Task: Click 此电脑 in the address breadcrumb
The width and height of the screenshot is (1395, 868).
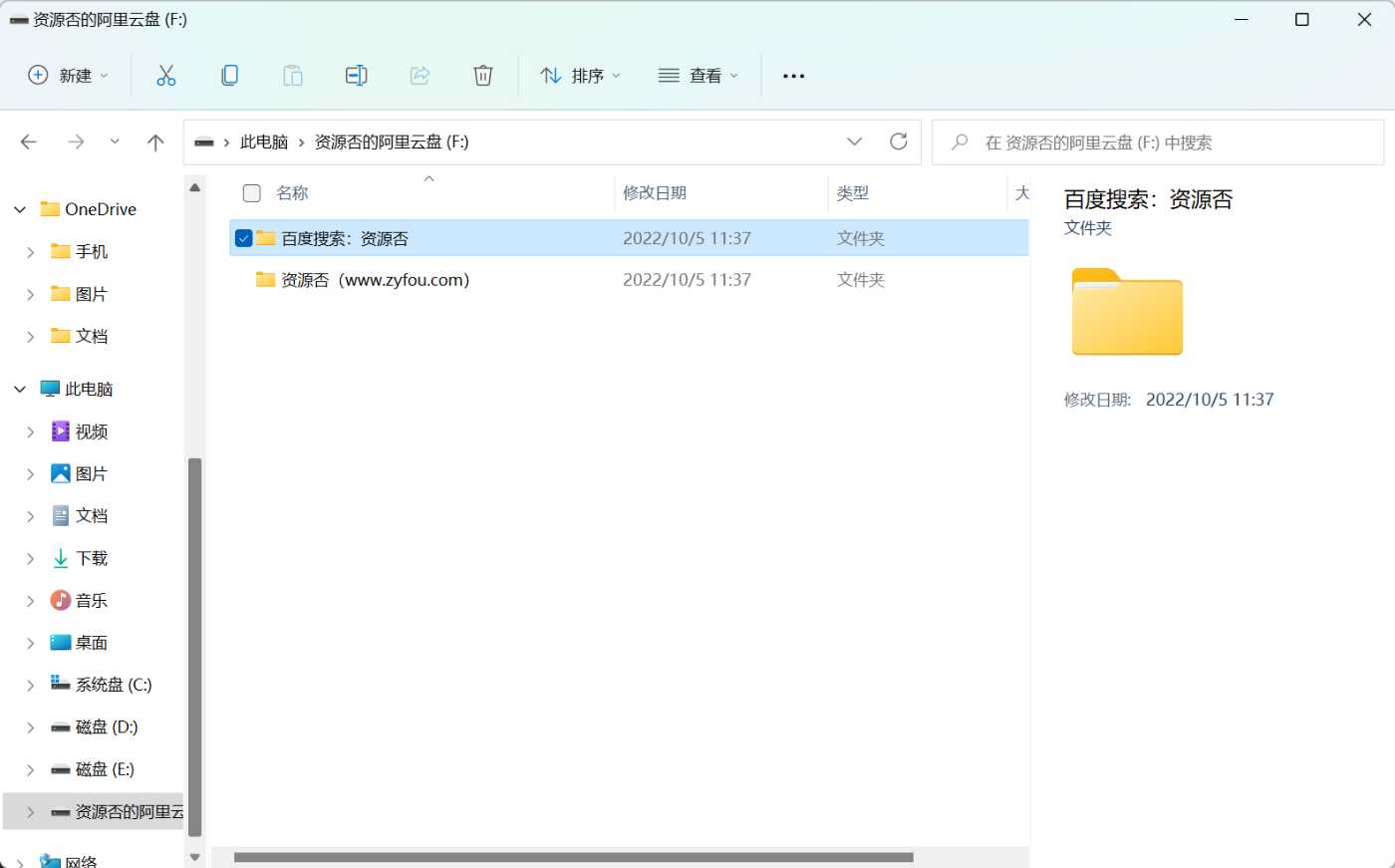Action: click(264, 143)
